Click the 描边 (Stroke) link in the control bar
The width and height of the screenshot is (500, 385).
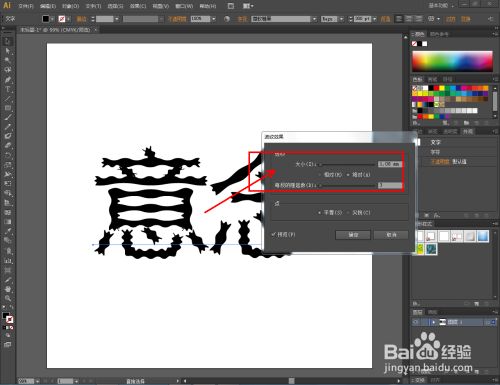click(x=81, y=19)
